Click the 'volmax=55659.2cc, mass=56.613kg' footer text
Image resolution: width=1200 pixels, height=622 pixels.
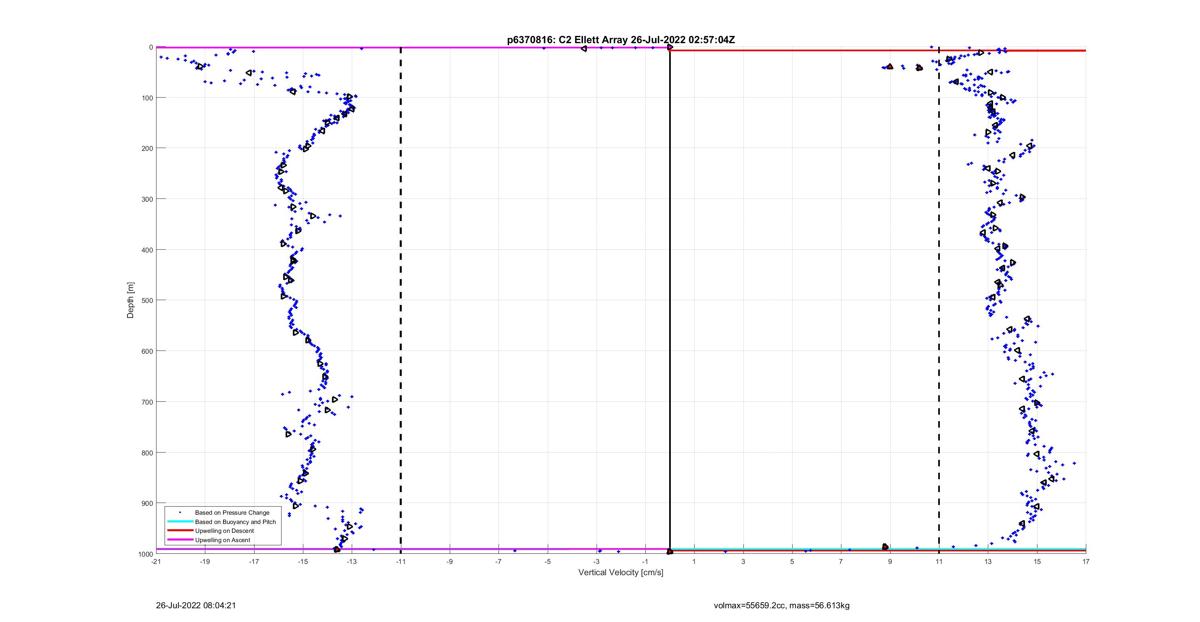pos(781,605)
